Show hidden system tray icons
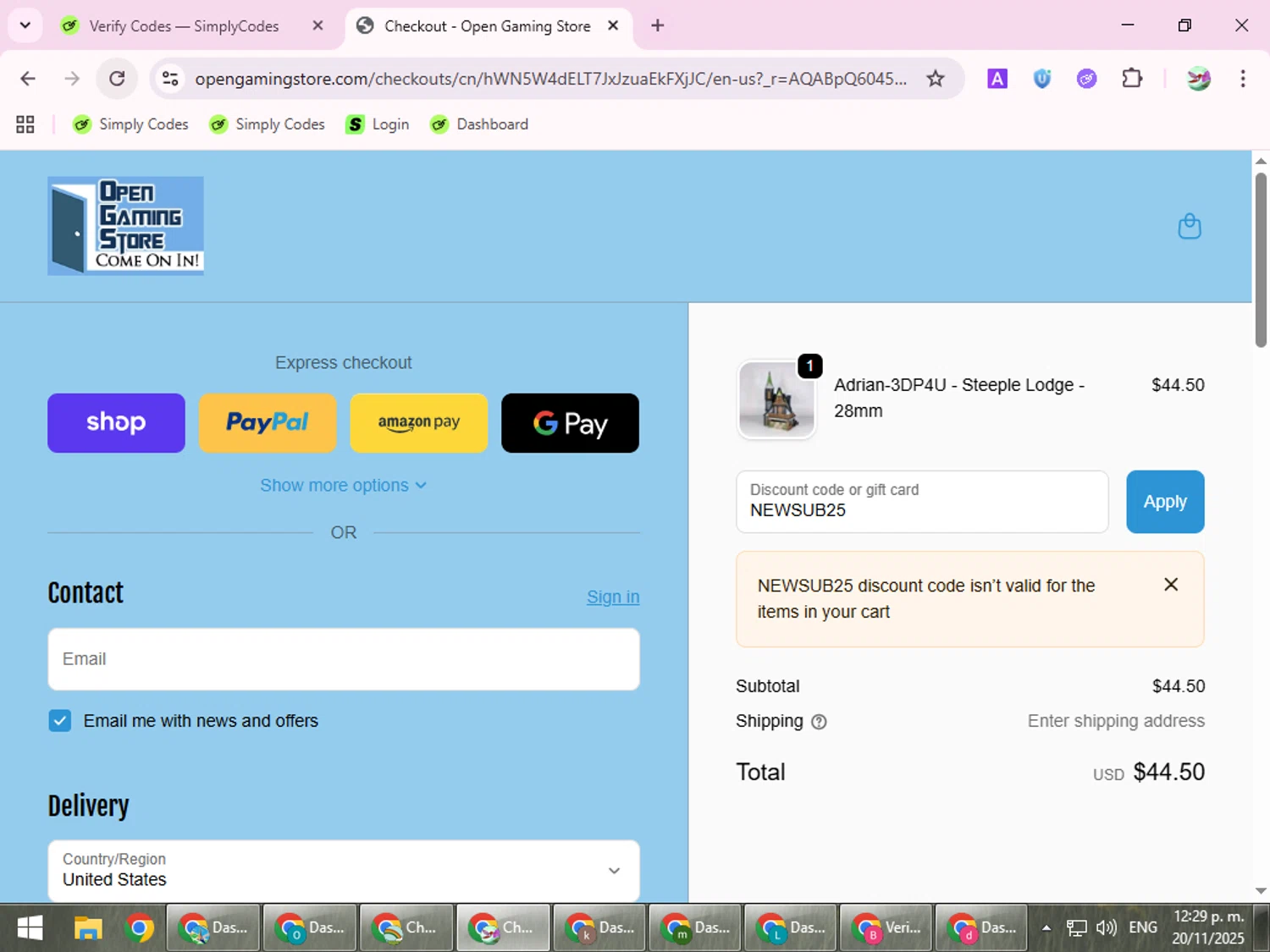 click(1046, 928)
